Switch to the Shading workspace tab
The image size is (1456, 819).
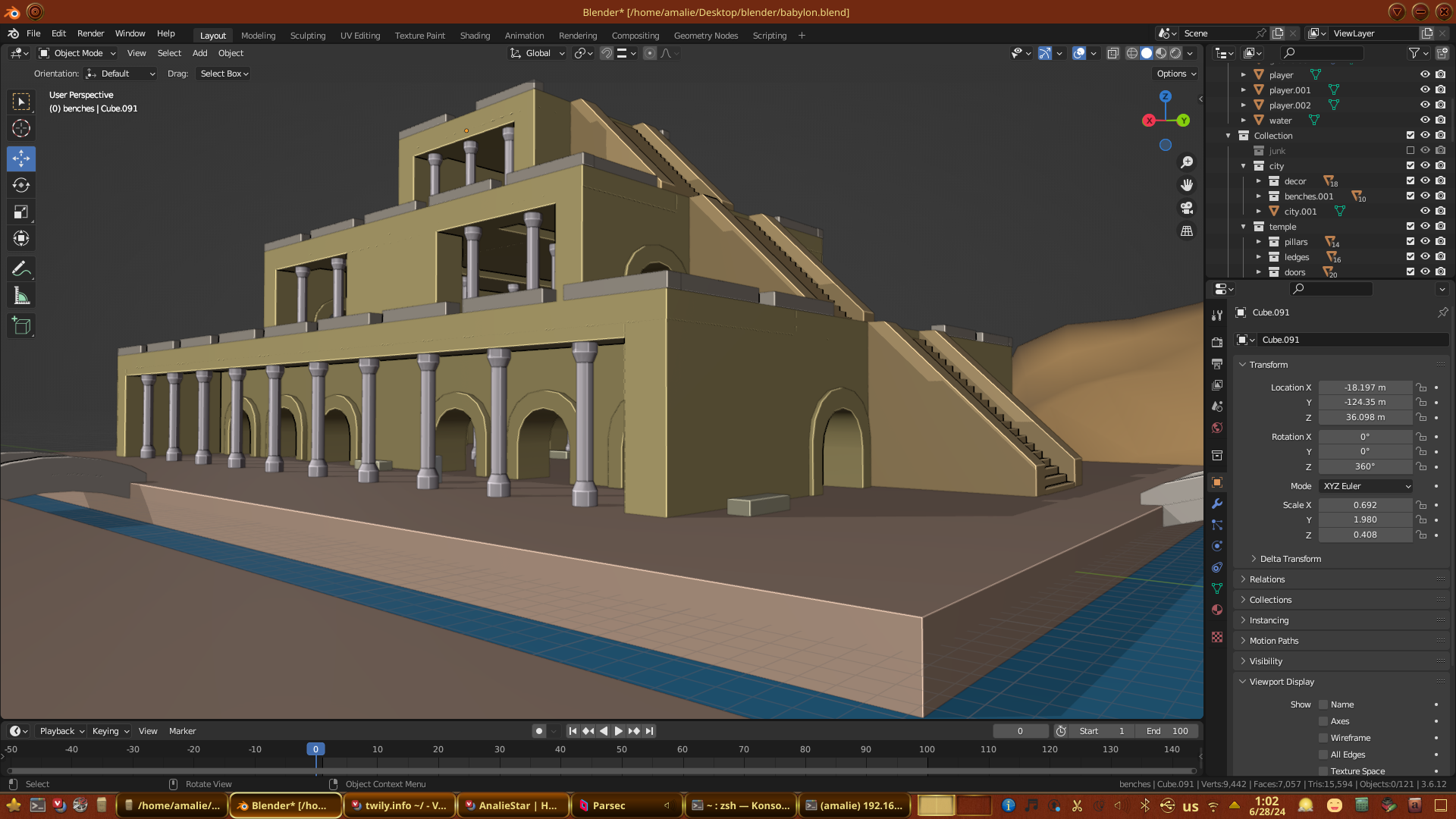[x=475, y=36]
